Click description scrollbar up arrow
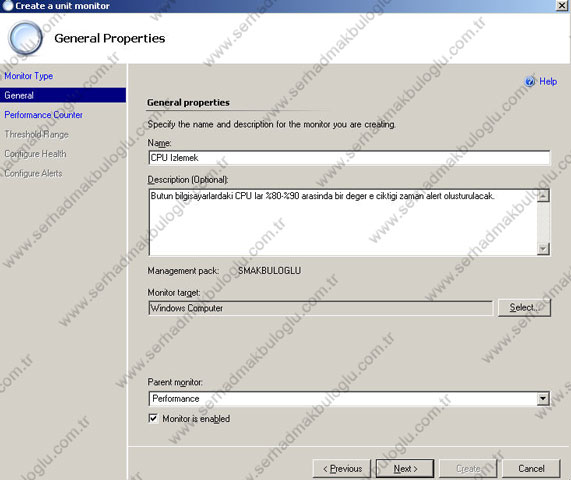Screen dimensions: 571x480 click(x=543, y=196)
